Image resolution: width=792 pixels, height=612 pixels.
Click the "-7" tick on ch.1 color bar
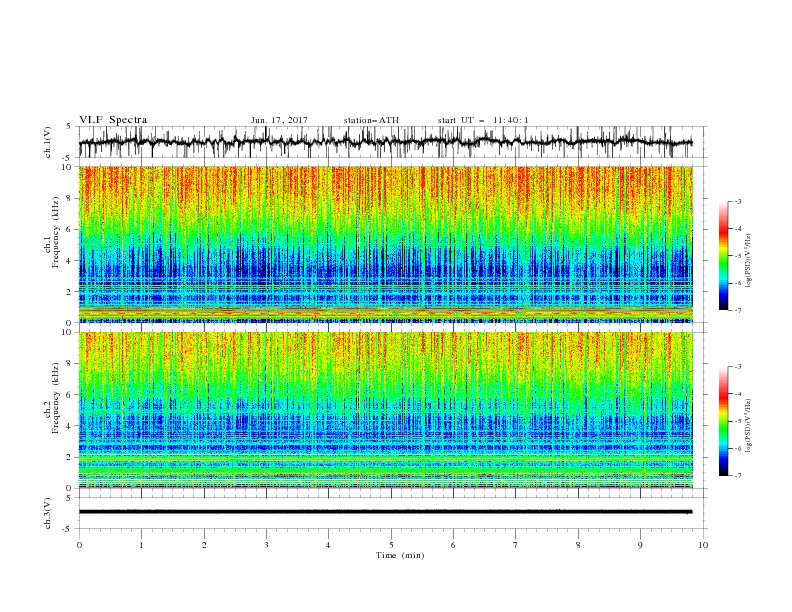pyautogui.click(x=737, y=310)
